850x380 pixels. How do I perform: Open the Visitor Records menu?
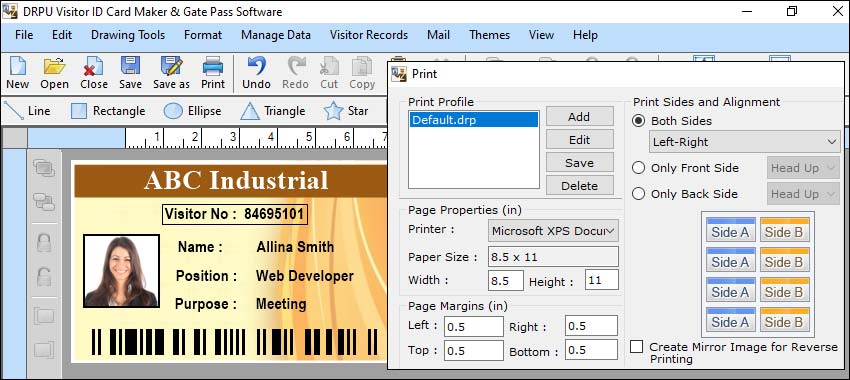(369, 35)
